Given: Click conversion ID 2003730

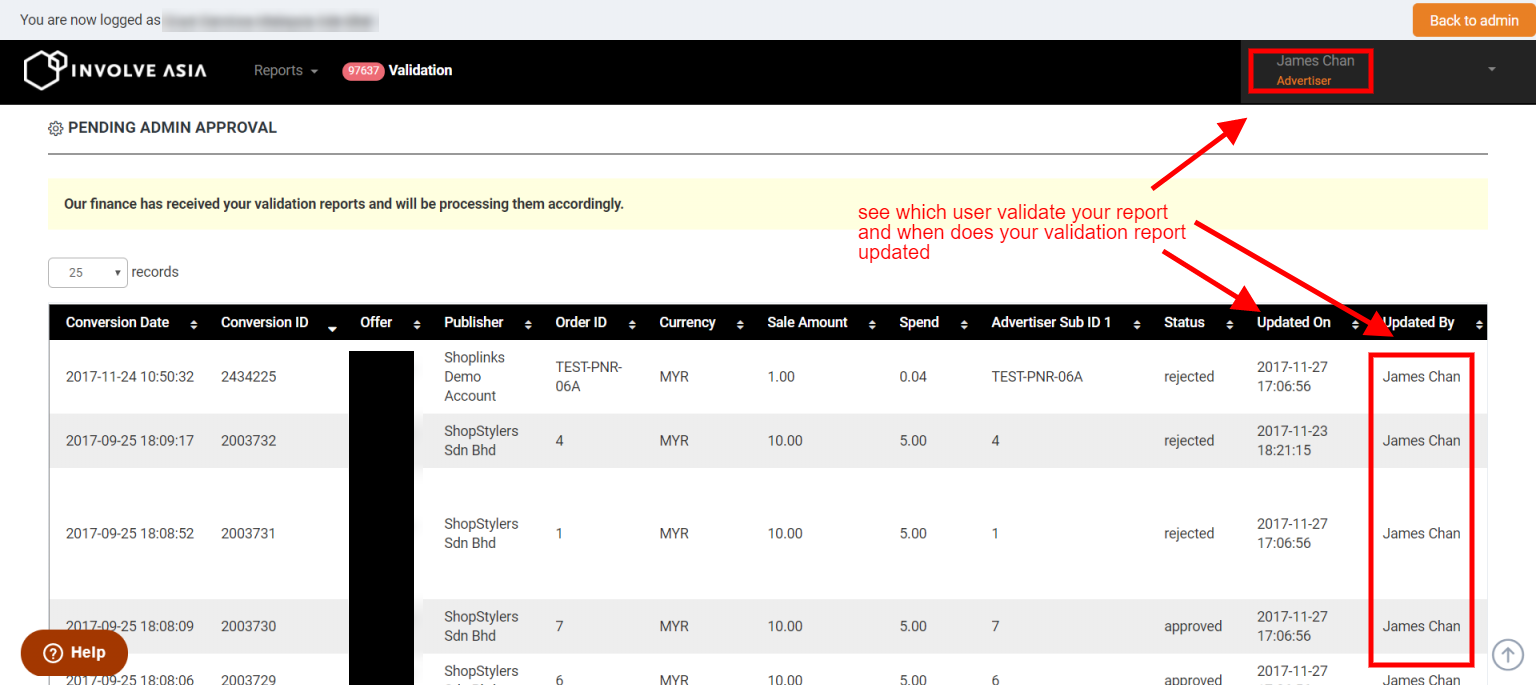Looking at the screenshot, I should [249, 627].
